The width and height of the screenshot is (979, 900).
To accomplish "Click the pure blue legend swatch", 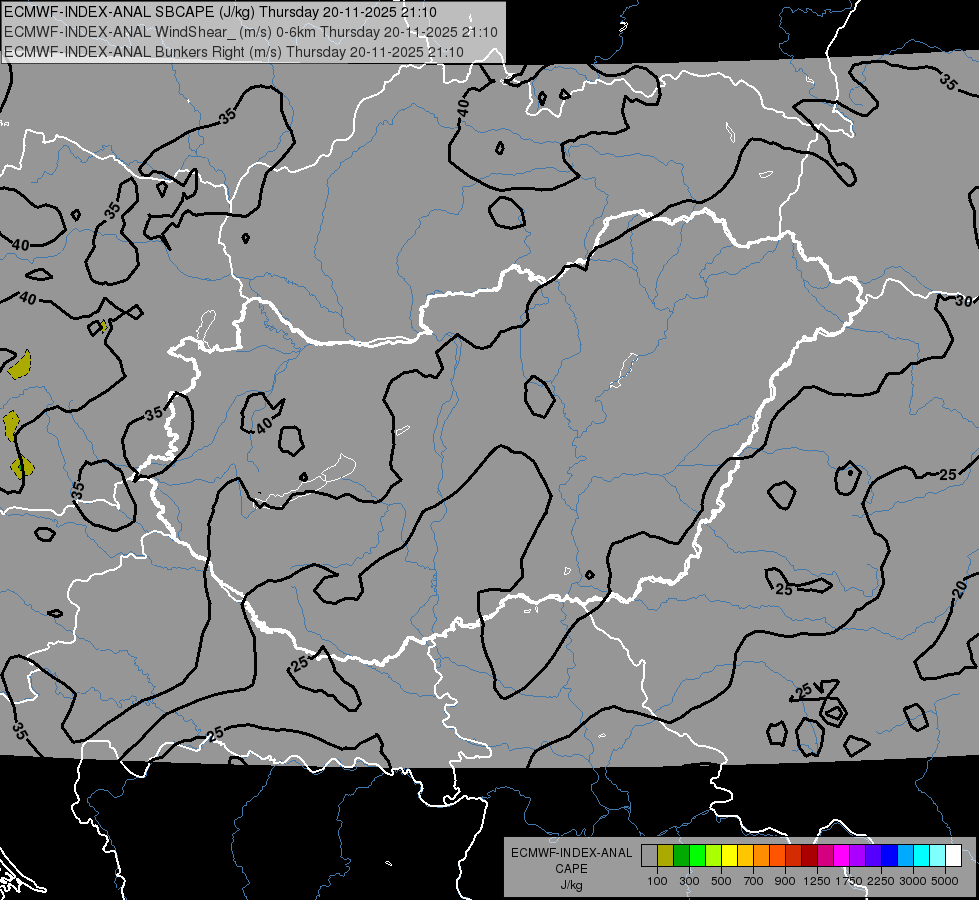I will pos(889,856).
